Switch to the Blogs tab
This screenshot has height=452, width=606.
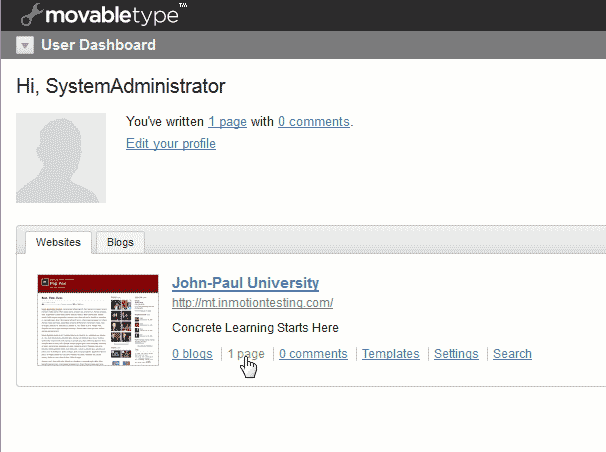pyautogui.click(x=120, y=242)
